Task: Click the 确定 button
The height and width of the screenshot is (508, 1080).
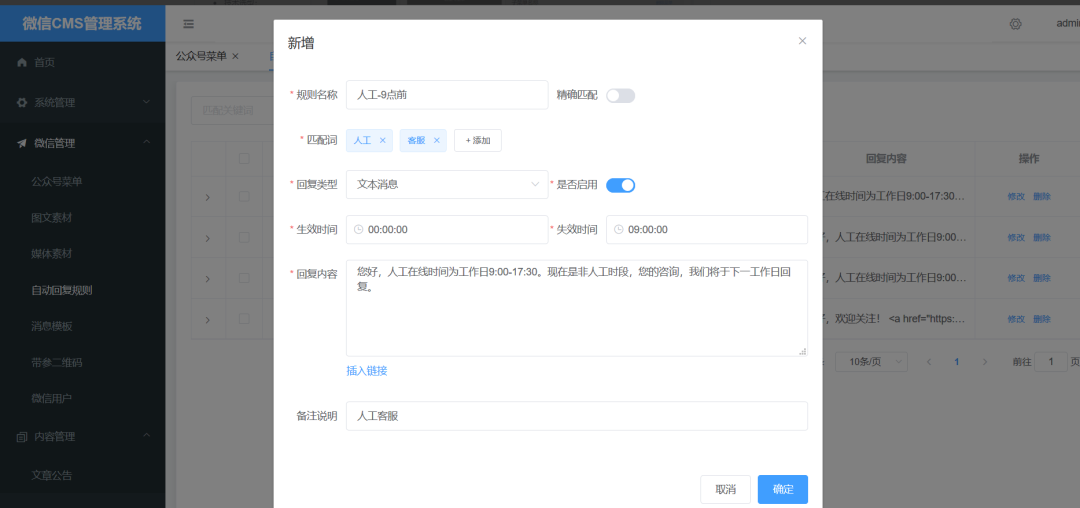Action: click(783, 489)
